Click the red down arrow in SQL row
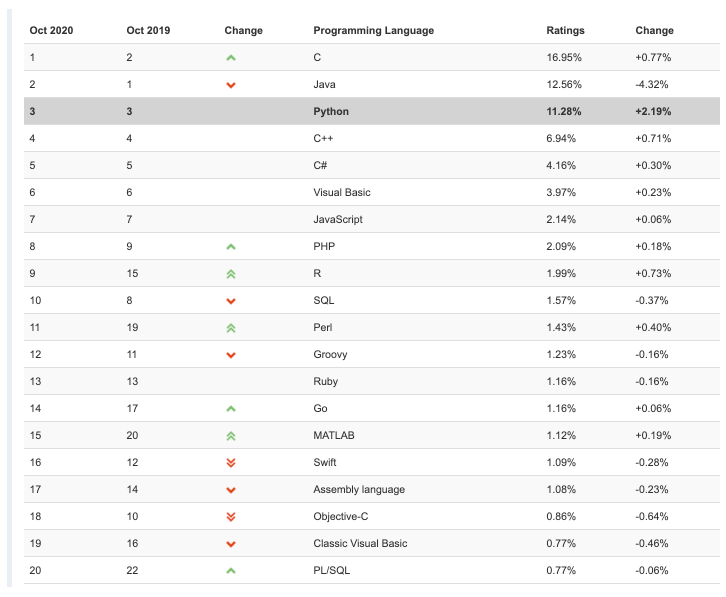726x597 pixels. (x=231, y=301)
